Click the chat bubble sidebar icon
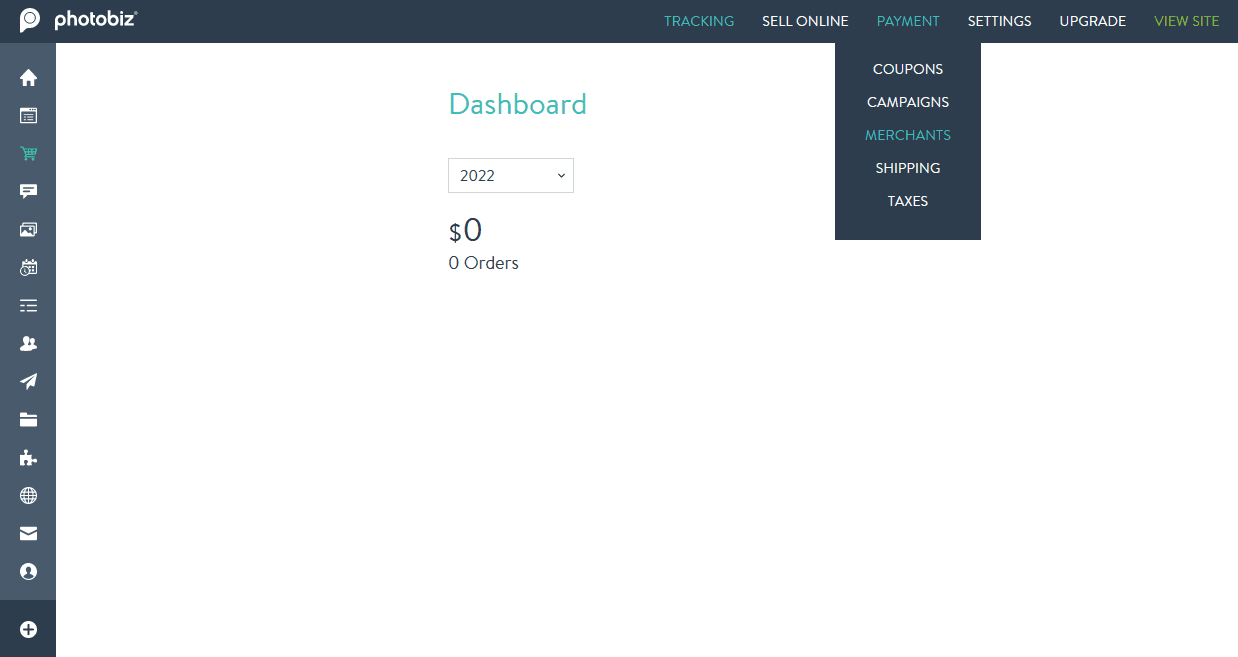This screenshot has width=1238, height=657. (28, 192)
